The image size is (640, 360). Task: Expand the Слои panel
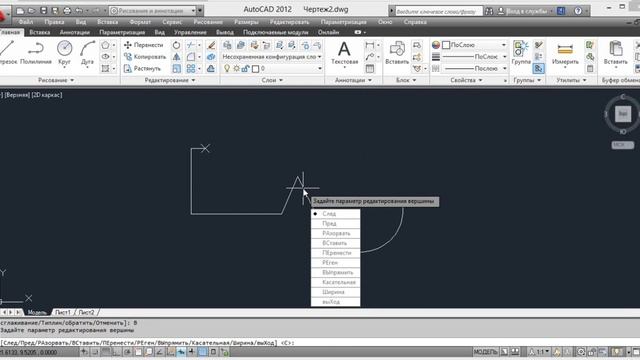(x=272, y=80)
